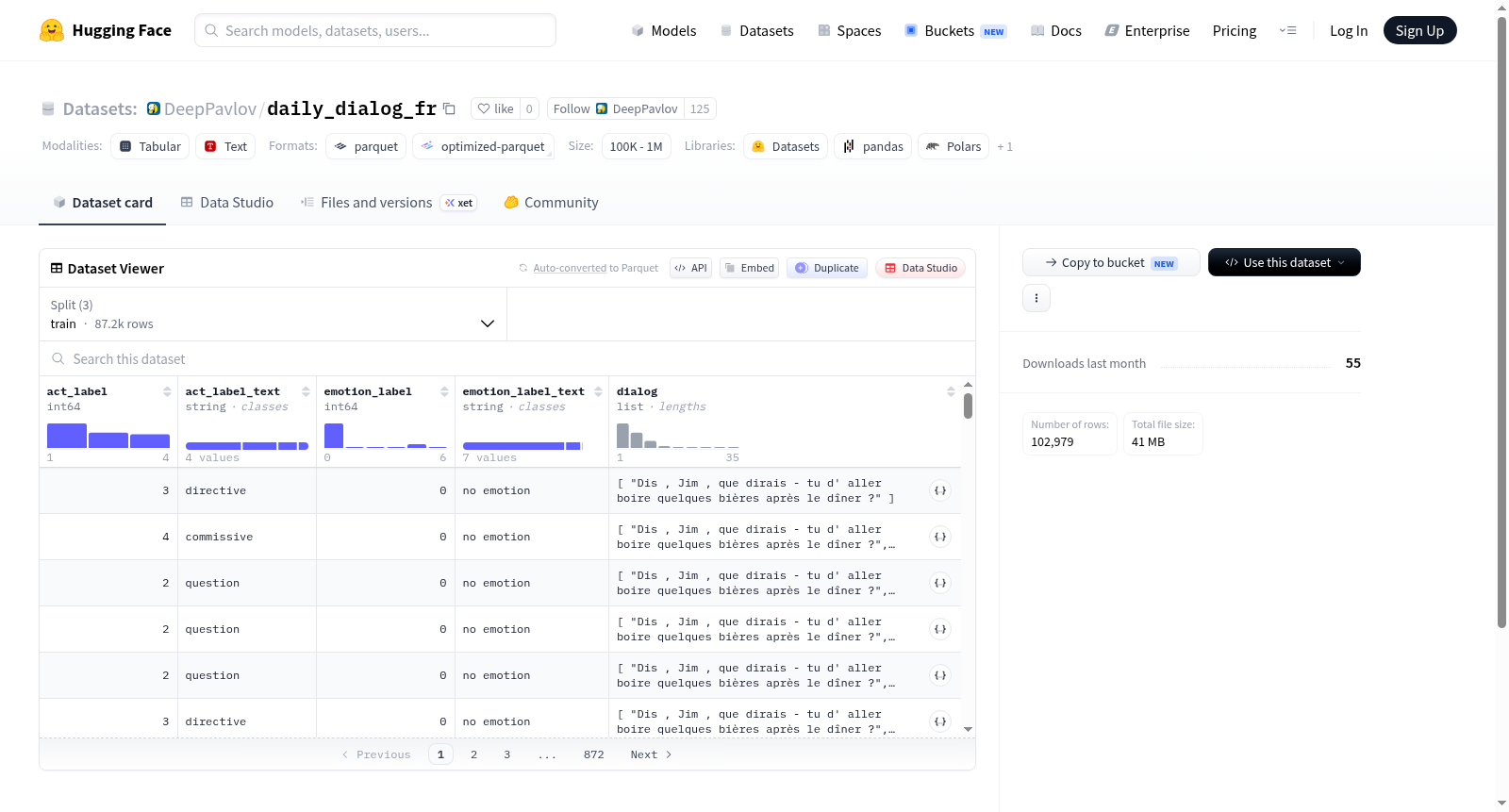Sort by act_label column arrows
Screen dimensions: 1509x812
tap(167, 391)
